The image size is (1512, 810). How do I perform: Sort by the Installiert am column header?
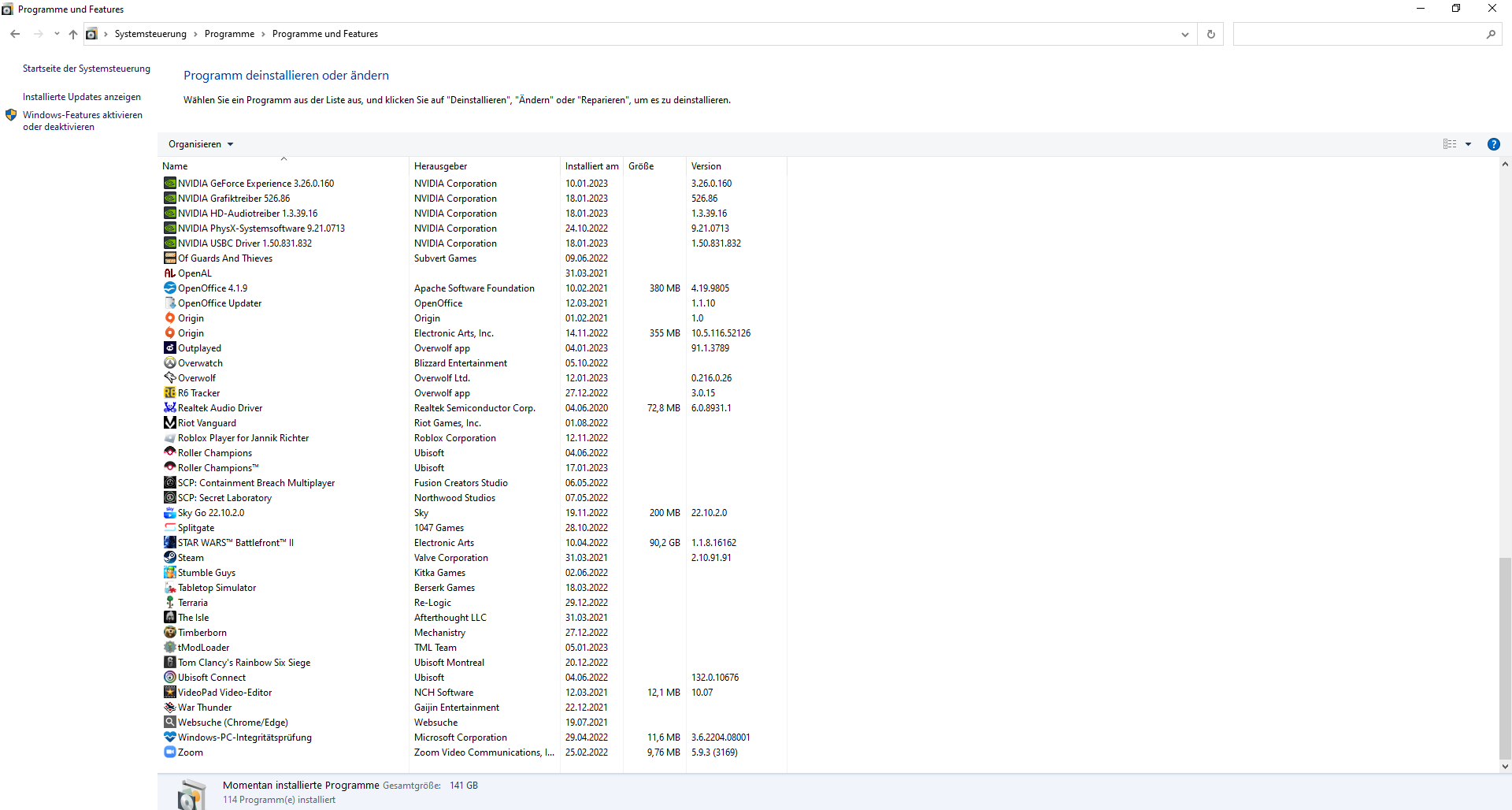tap(591, 165)
